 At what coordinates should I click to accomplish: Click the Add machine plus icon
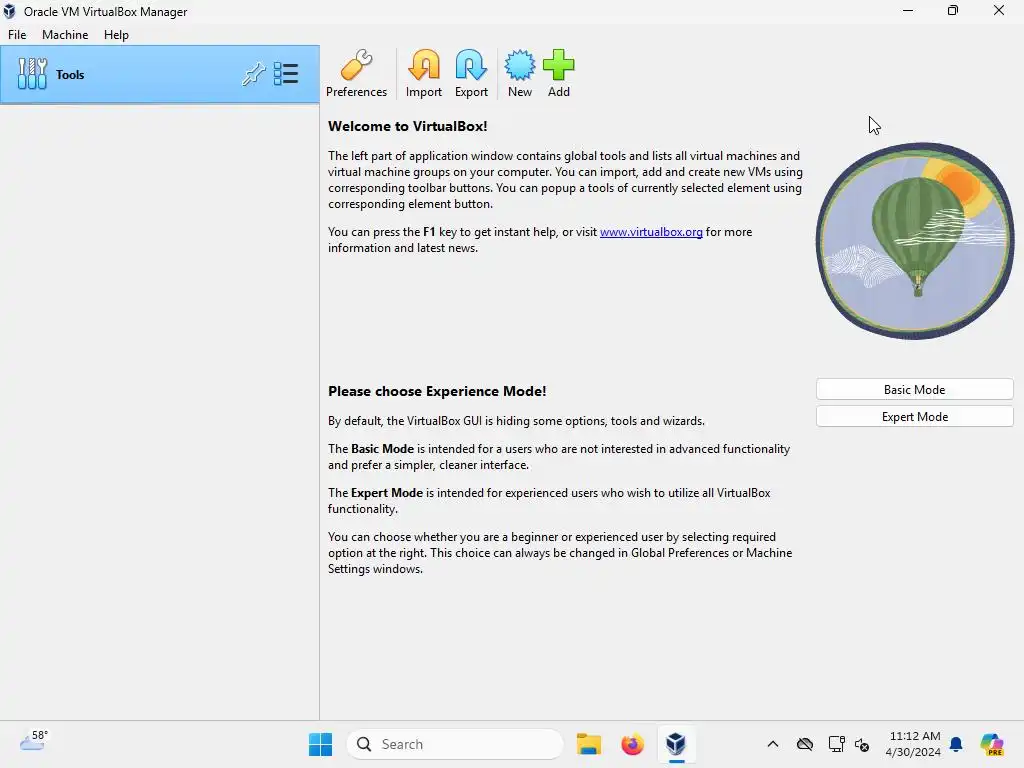(x=558, y=65)
